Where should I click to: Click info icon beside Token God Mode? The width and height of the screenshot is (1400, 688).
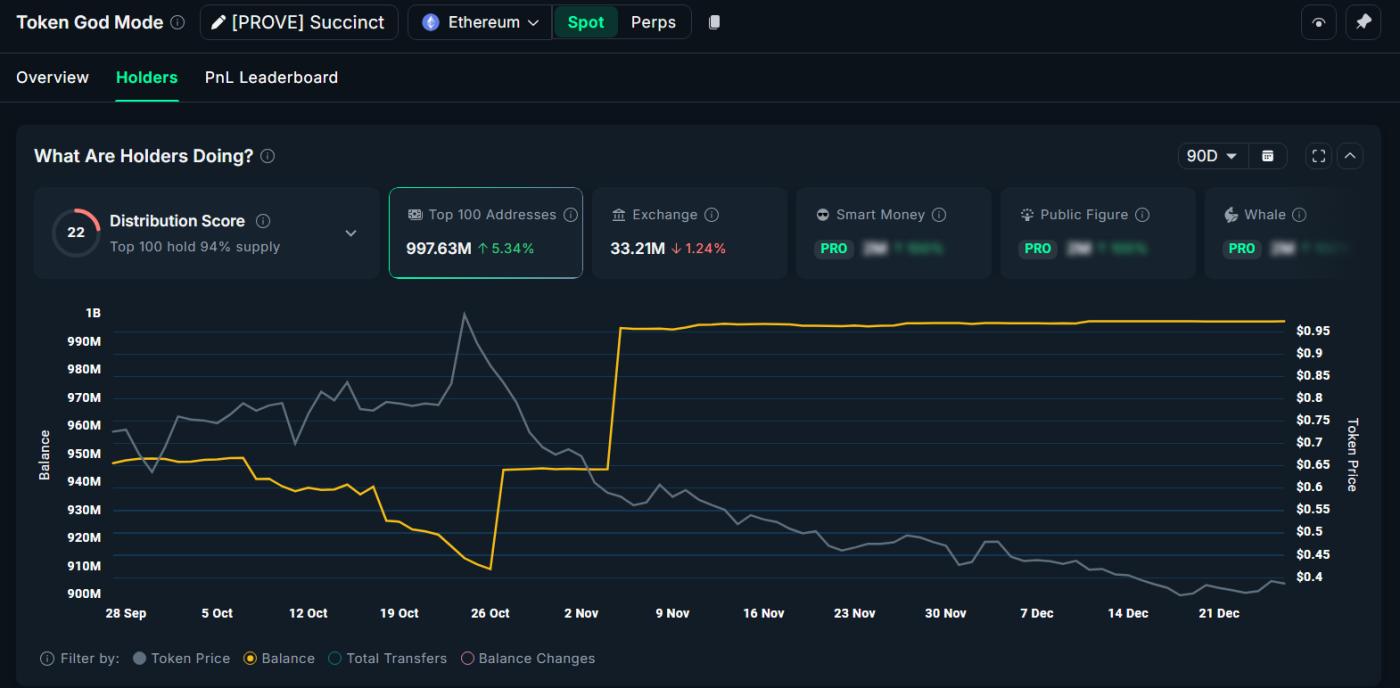tap(178, 22)
